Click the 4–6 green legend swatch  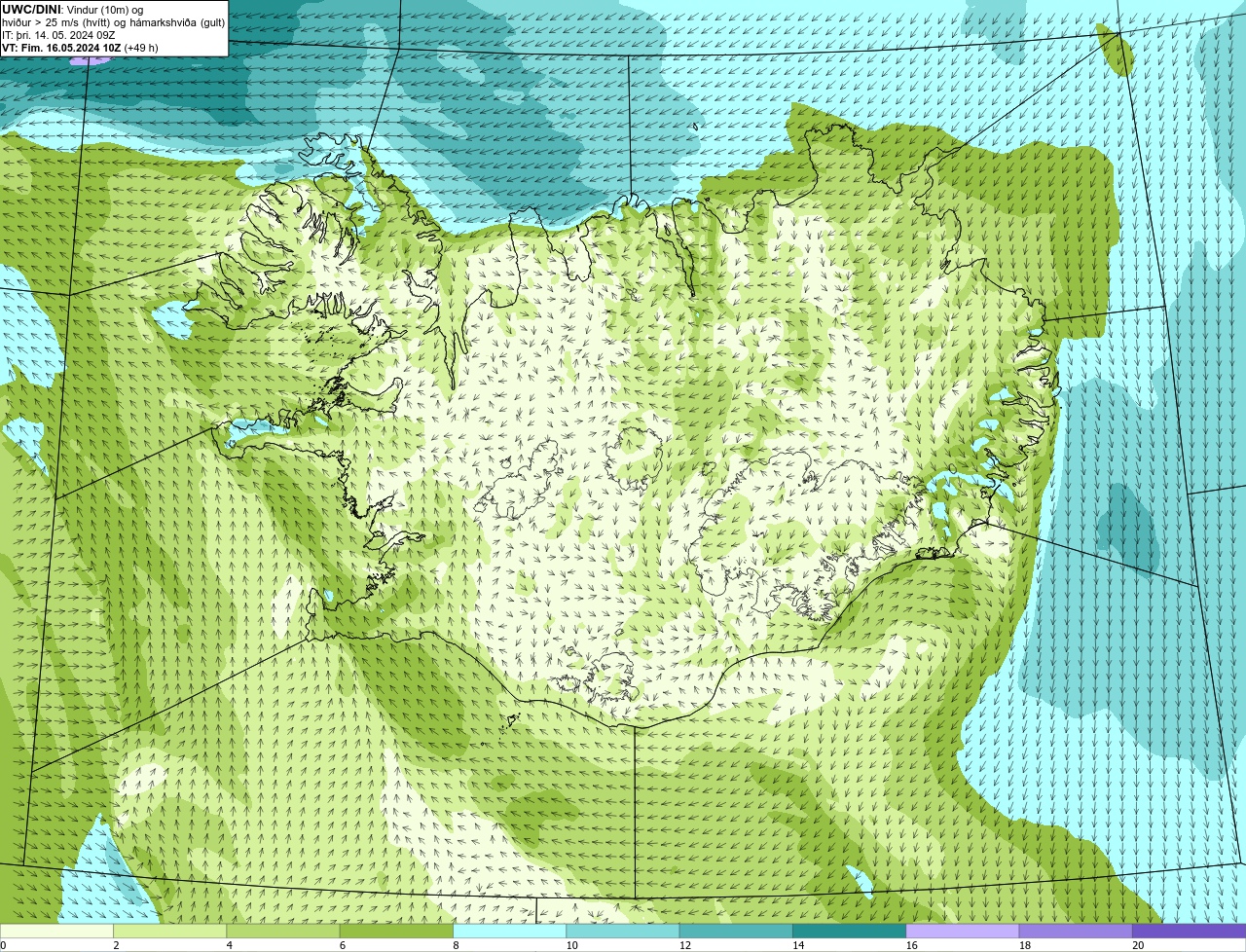click(x=283, y=931)
